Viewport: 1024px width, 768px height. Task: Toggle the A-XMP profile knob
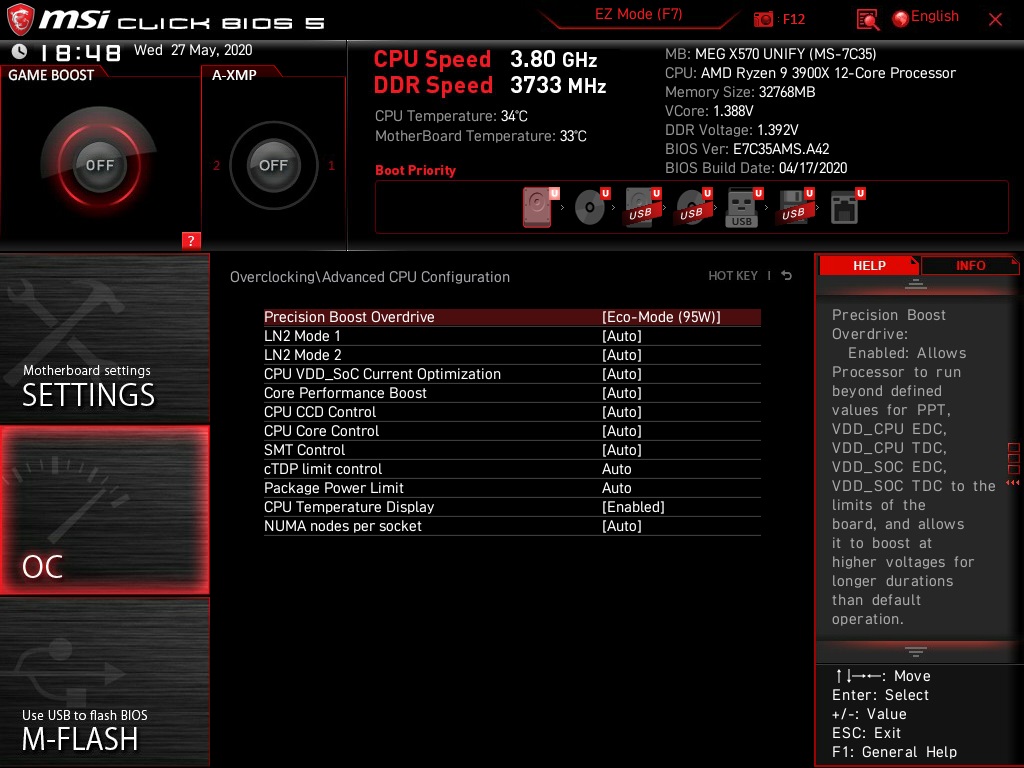(273, 165)
